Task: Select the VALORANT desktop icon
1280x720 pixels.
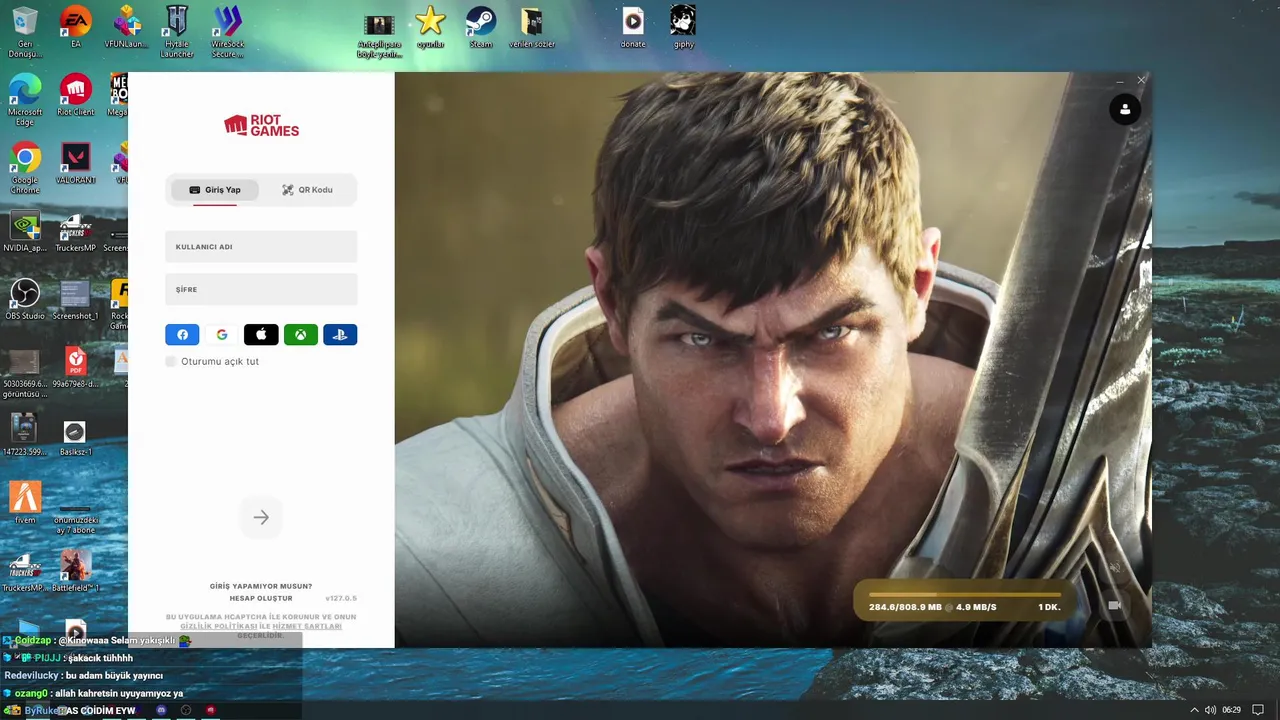Action: click(75, 163)
